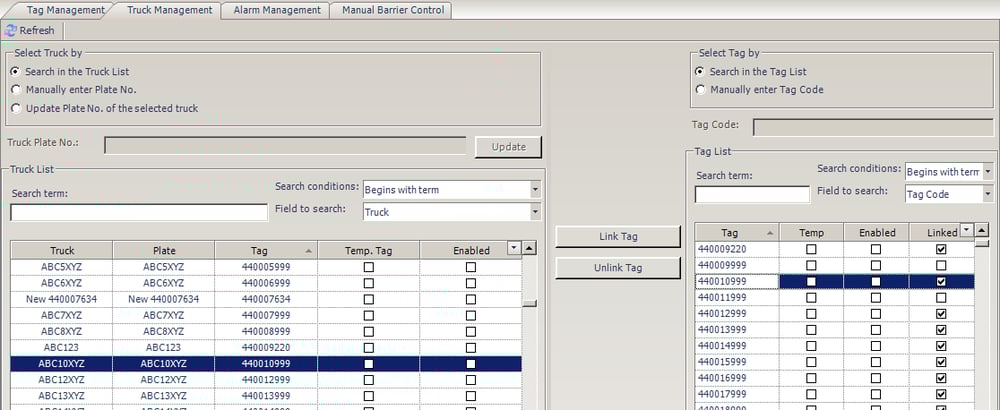Viewport: 1000px width, 410px height.
Task: Click the Tag List Search term field
Action: pos(752,194)
